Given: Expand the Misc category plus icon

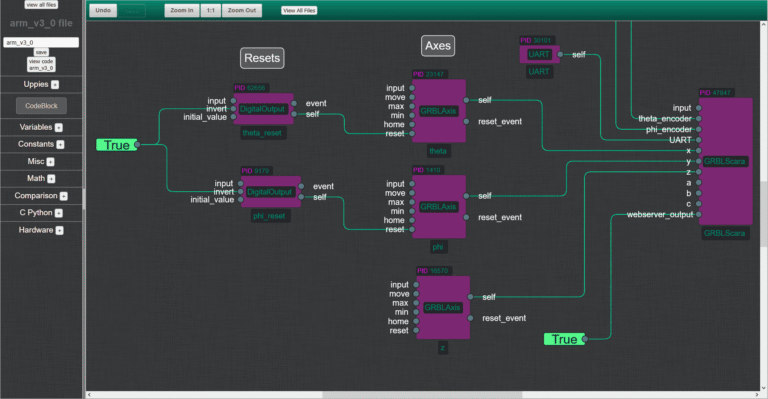Looking at the screenshot, I should [50, 162].
